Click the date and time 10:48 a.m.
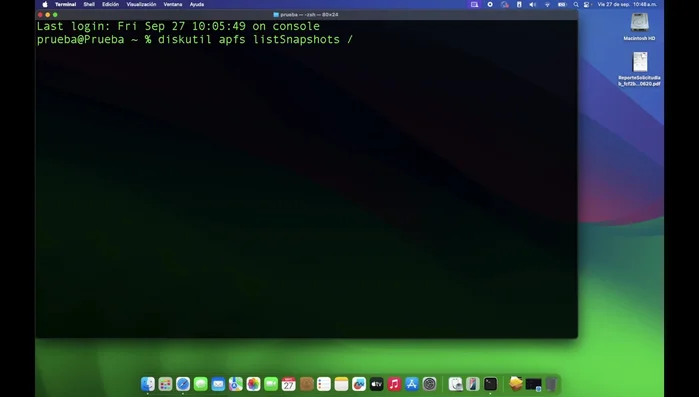This screenshot has height=397, width=699. pos(627,4)
